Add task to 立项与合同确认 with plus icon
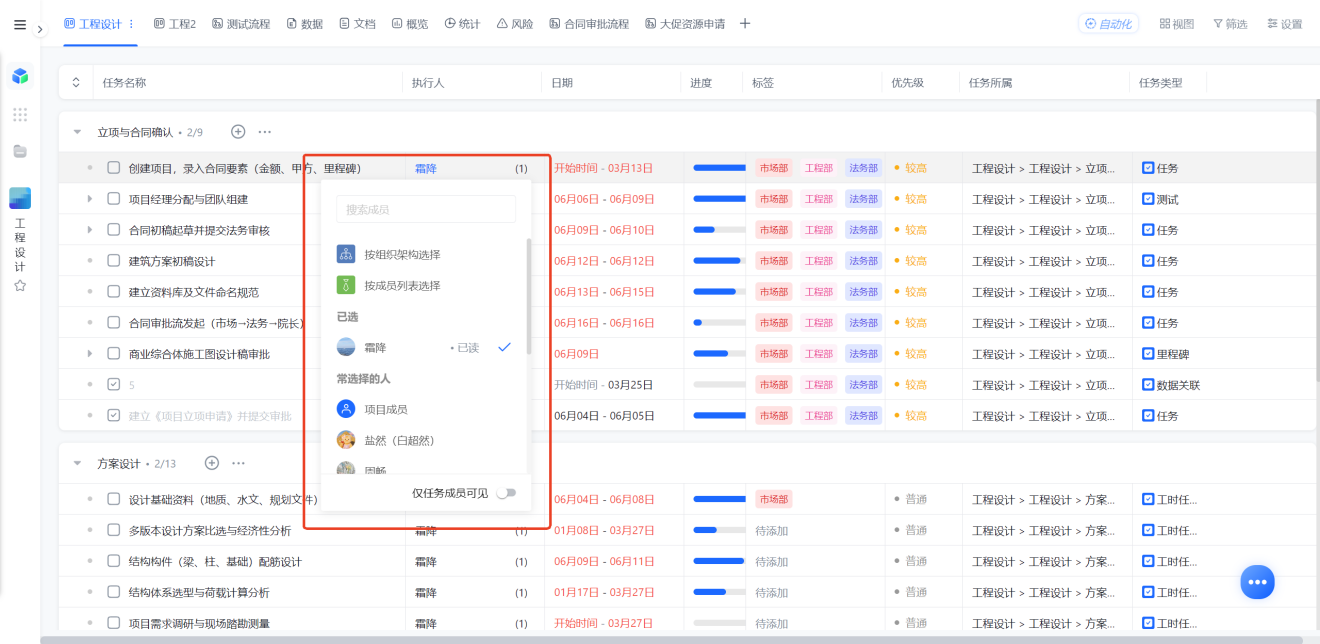The height and width of the screenshot is (644, 1320). (238, 131)
